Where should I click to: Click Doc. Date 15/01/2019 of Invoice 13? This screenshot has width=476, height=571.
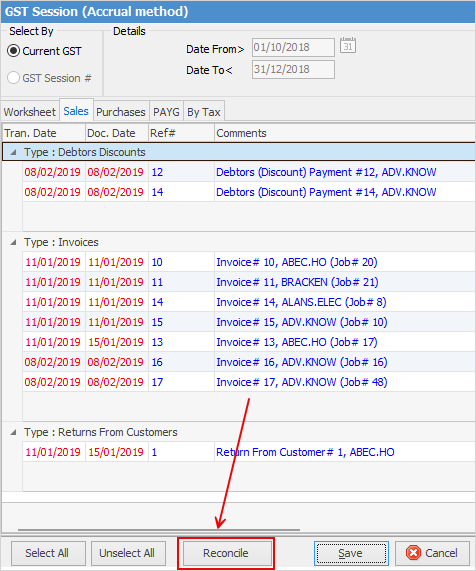tap(117, 342)
